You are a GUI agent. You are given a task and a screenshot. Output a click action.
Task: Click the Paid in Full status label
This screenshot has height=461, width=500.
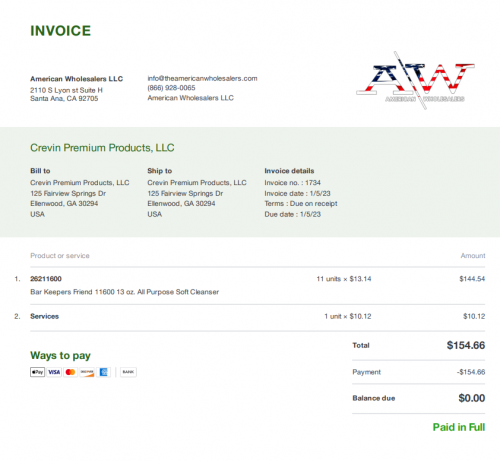[x=459, y=427]
